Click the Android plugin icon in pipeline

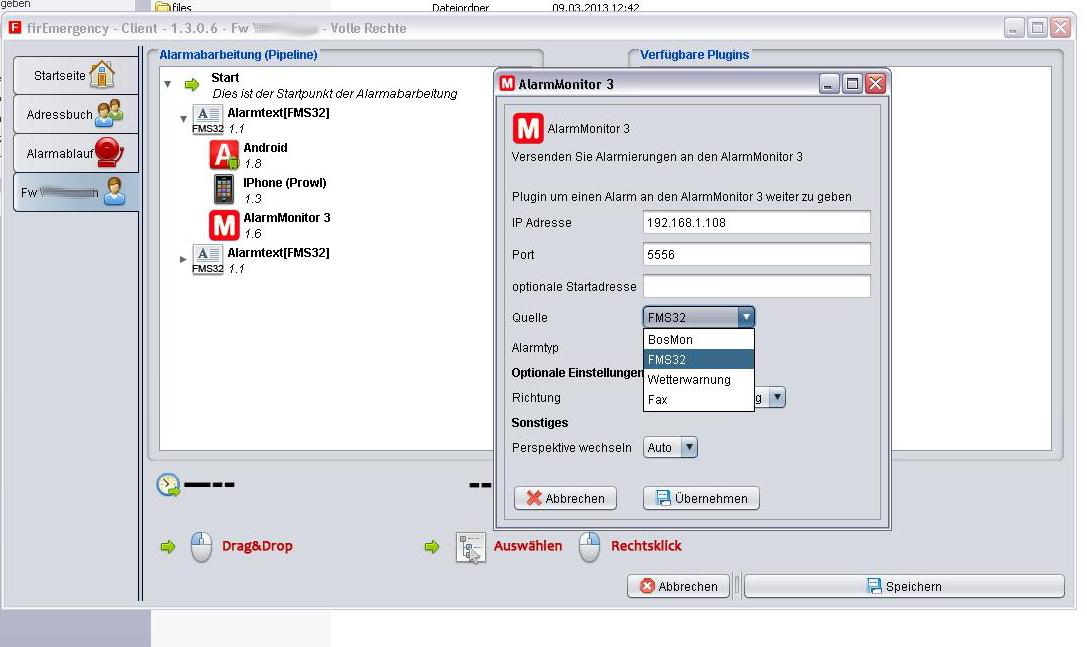pos(224,155)
